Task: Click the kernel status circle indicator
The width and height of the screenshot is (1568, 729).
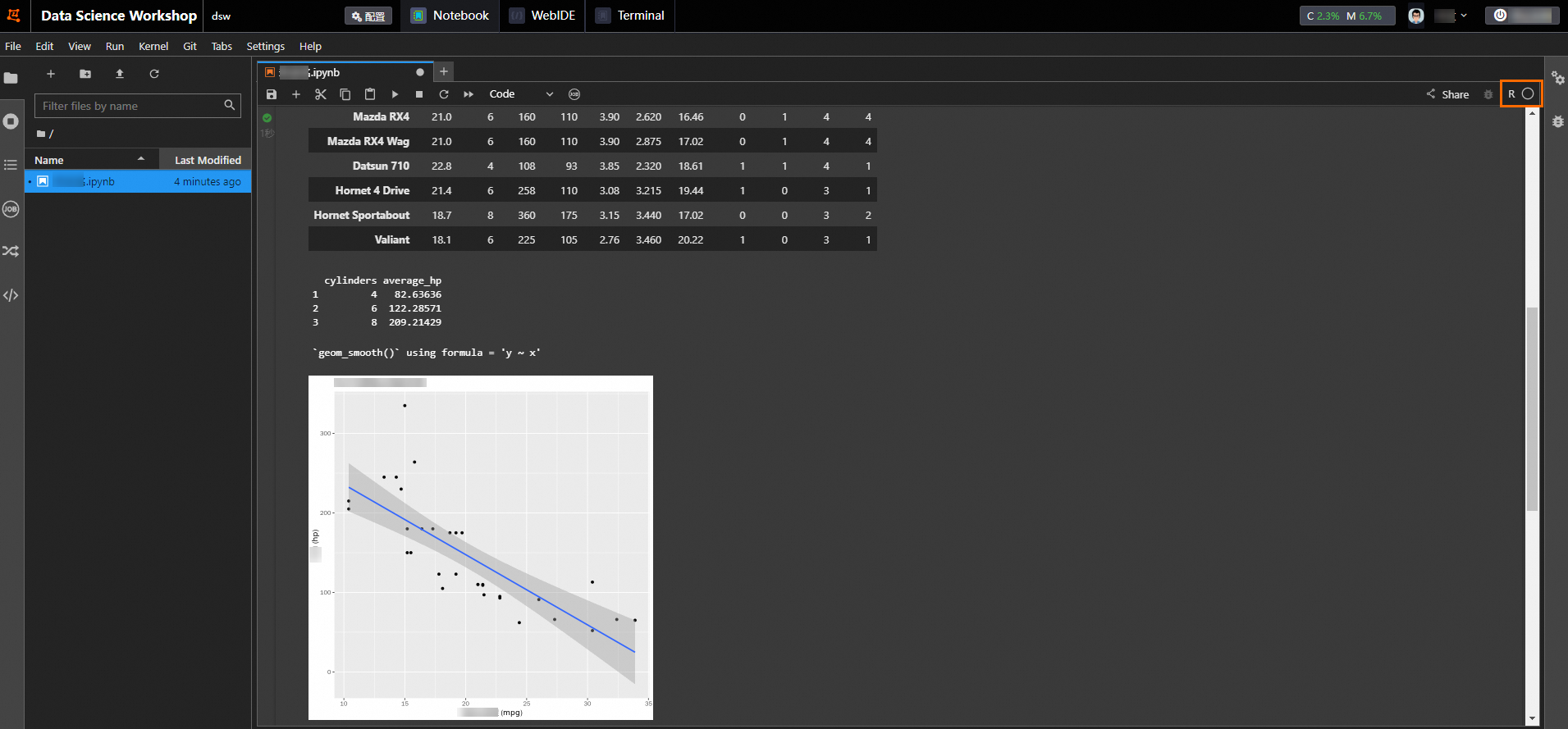Action: click(1528, 93)
